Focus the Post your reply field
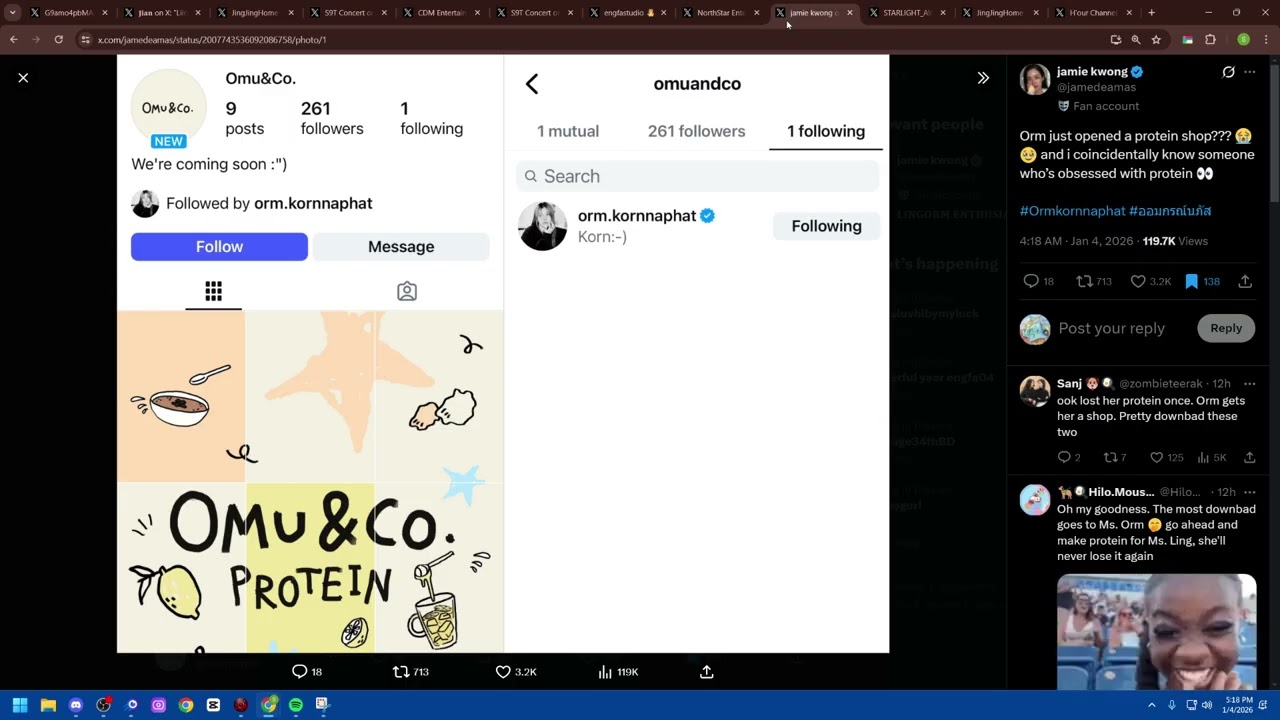The image size is (1280, 720). (x=1111, y=328)
